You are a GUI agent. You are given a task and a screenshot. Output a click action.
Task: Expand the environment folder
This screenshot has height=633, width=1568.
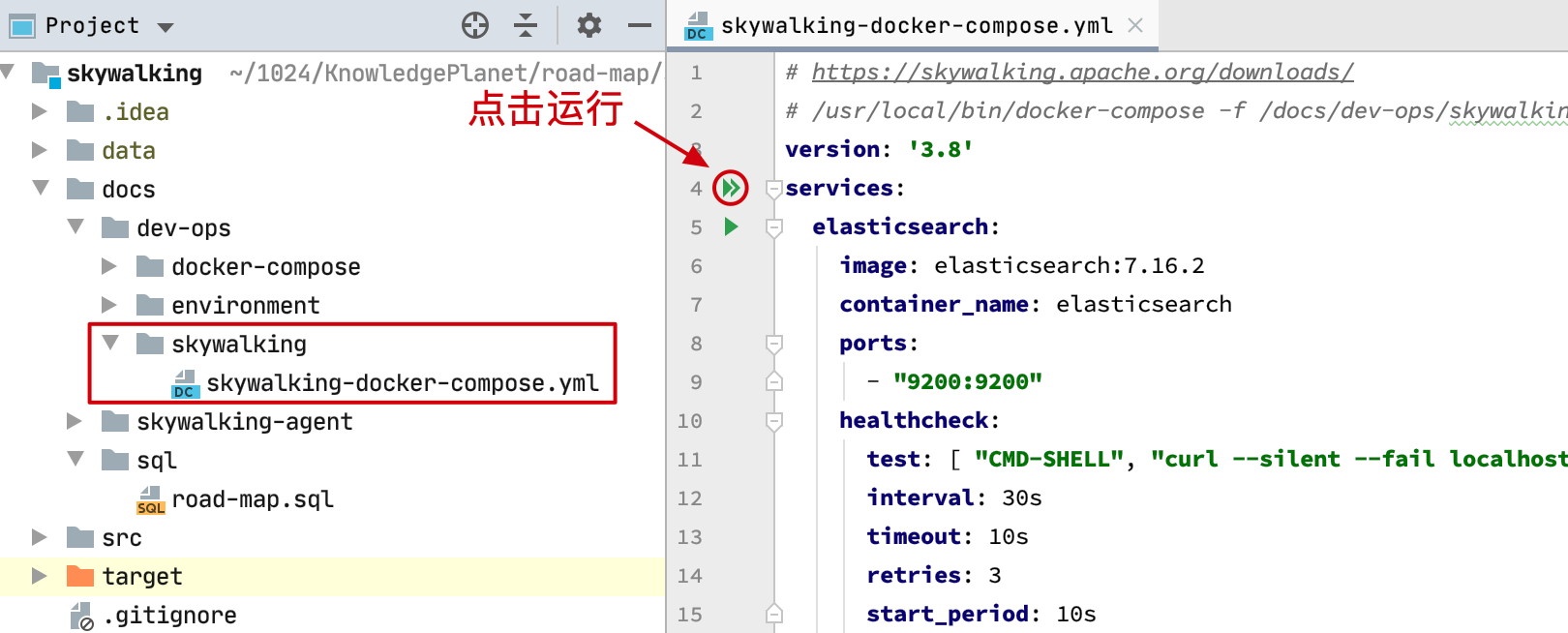click(109, 305)
